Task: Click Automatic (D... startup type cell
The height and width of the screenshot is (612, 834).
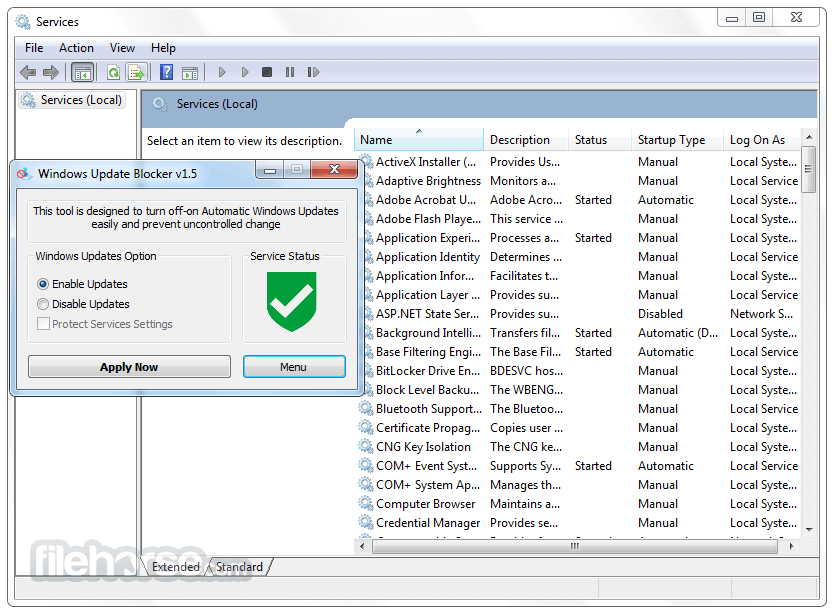Action: coord(678,333)
